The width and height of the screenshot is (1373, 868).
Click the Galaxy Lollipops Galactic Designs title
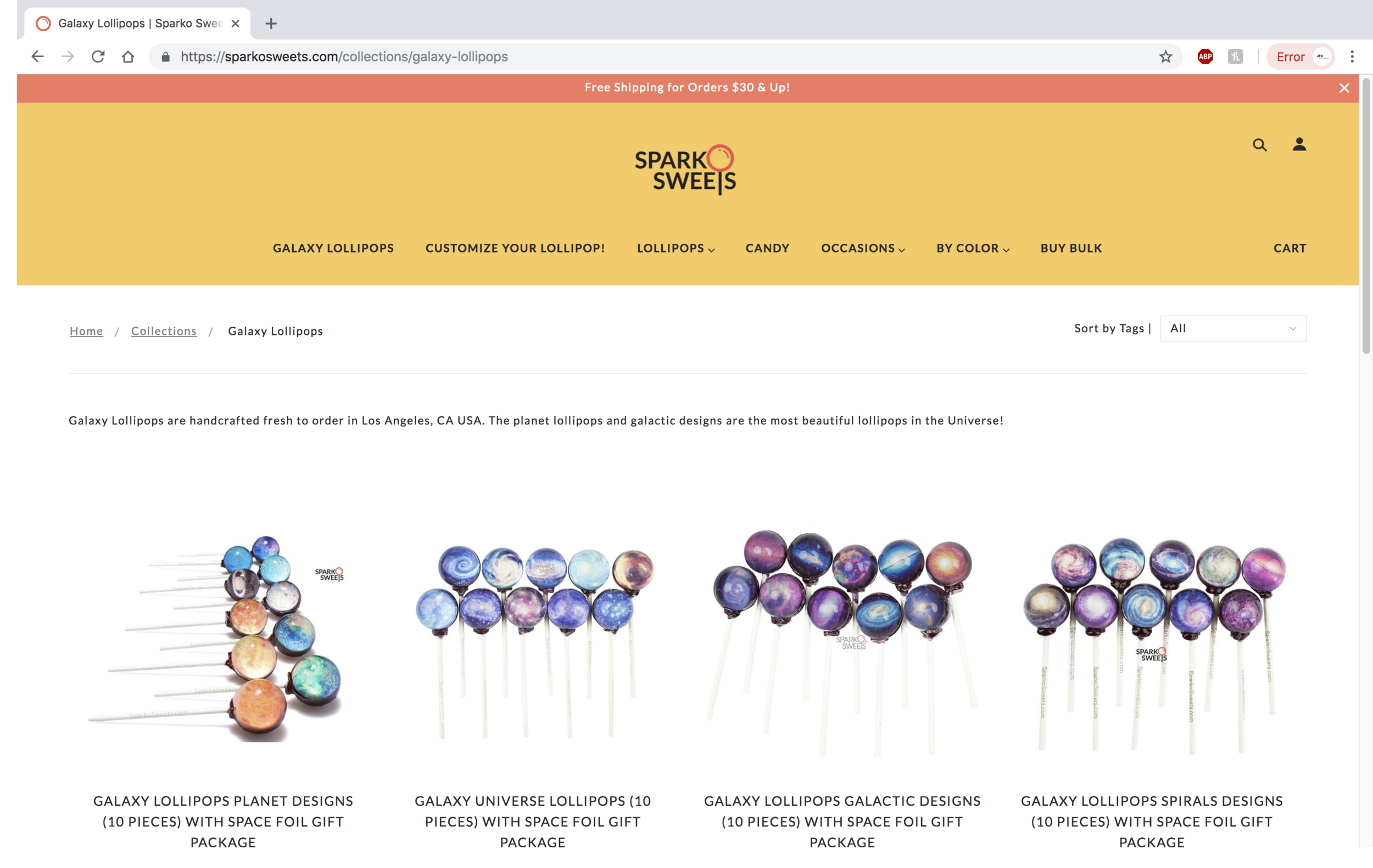pos(841,821)
